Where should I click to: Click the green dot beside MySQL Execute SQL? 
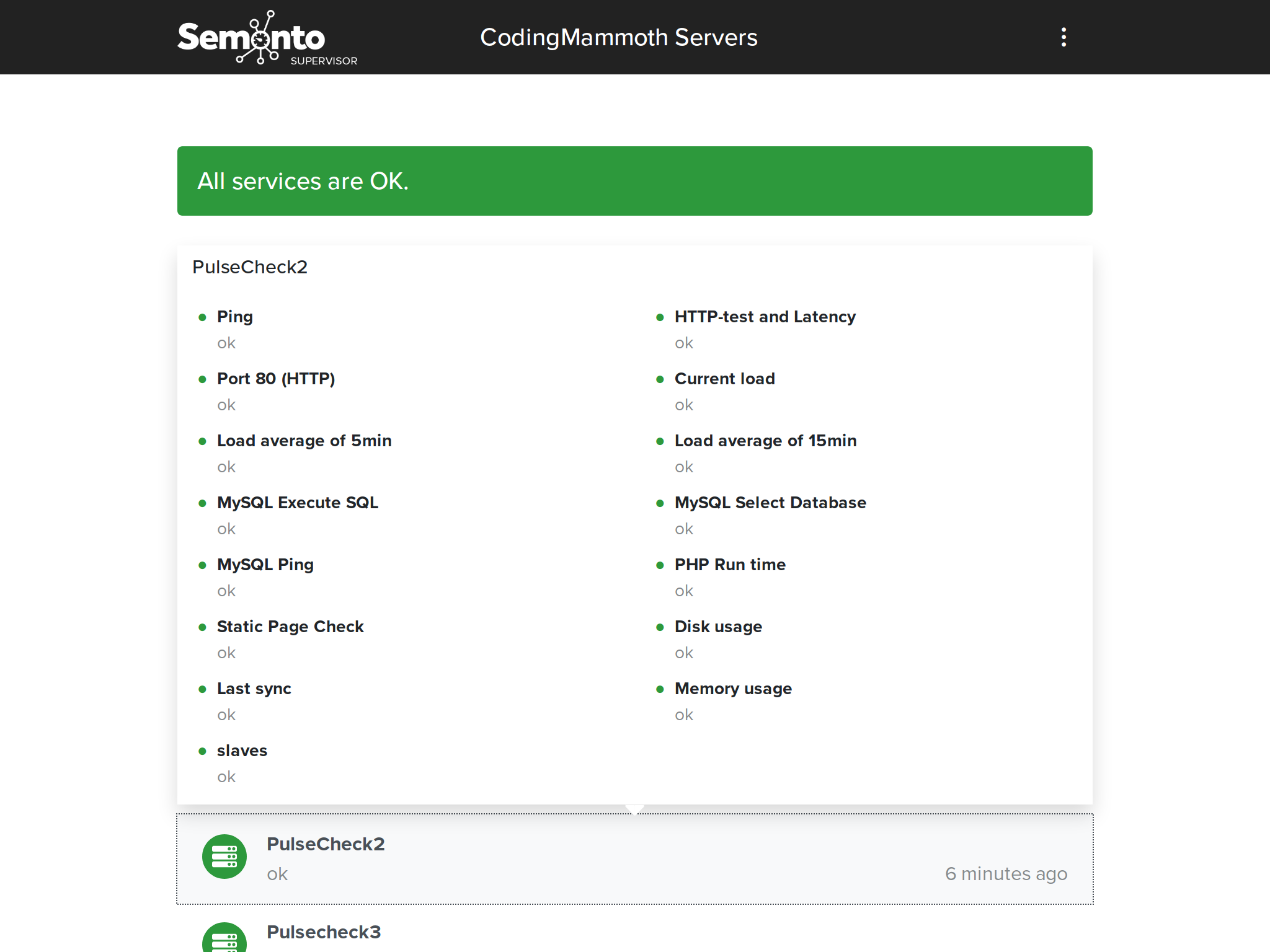[x=202, y=503]
